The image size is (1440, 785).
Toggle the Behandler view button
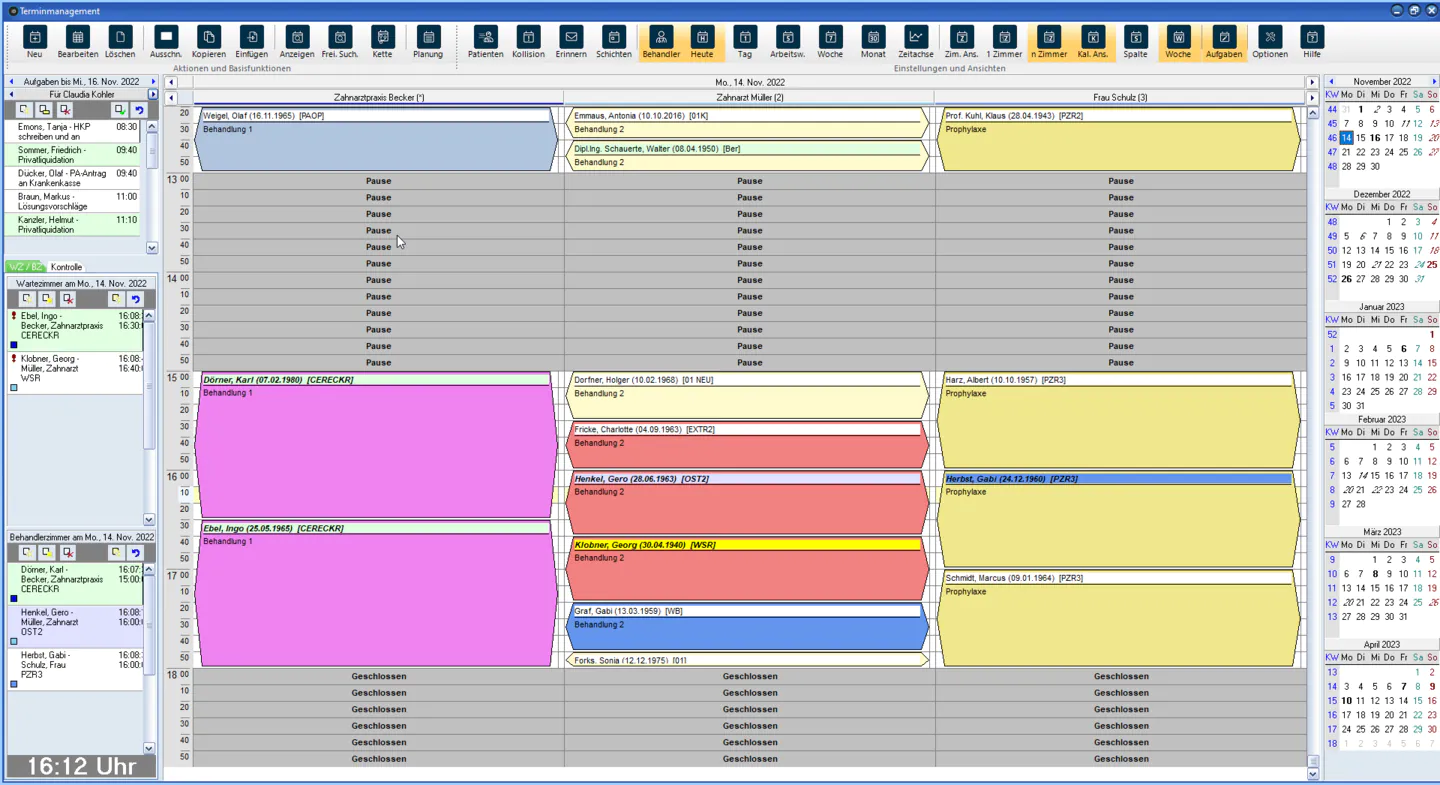pyautogui.click(x=661, y=42)
